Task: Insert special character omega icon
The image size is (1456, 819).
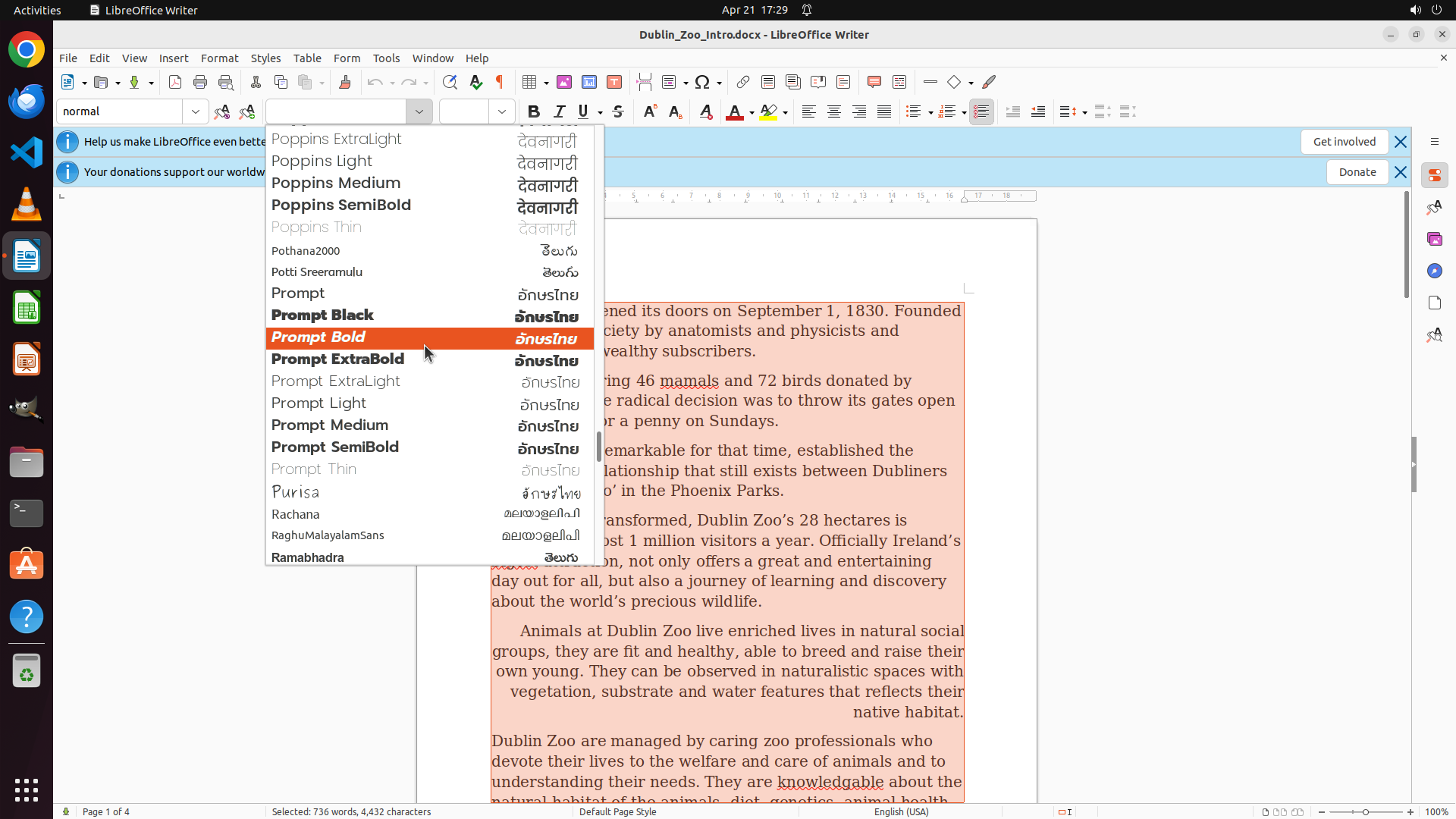Action: [702, 82]
